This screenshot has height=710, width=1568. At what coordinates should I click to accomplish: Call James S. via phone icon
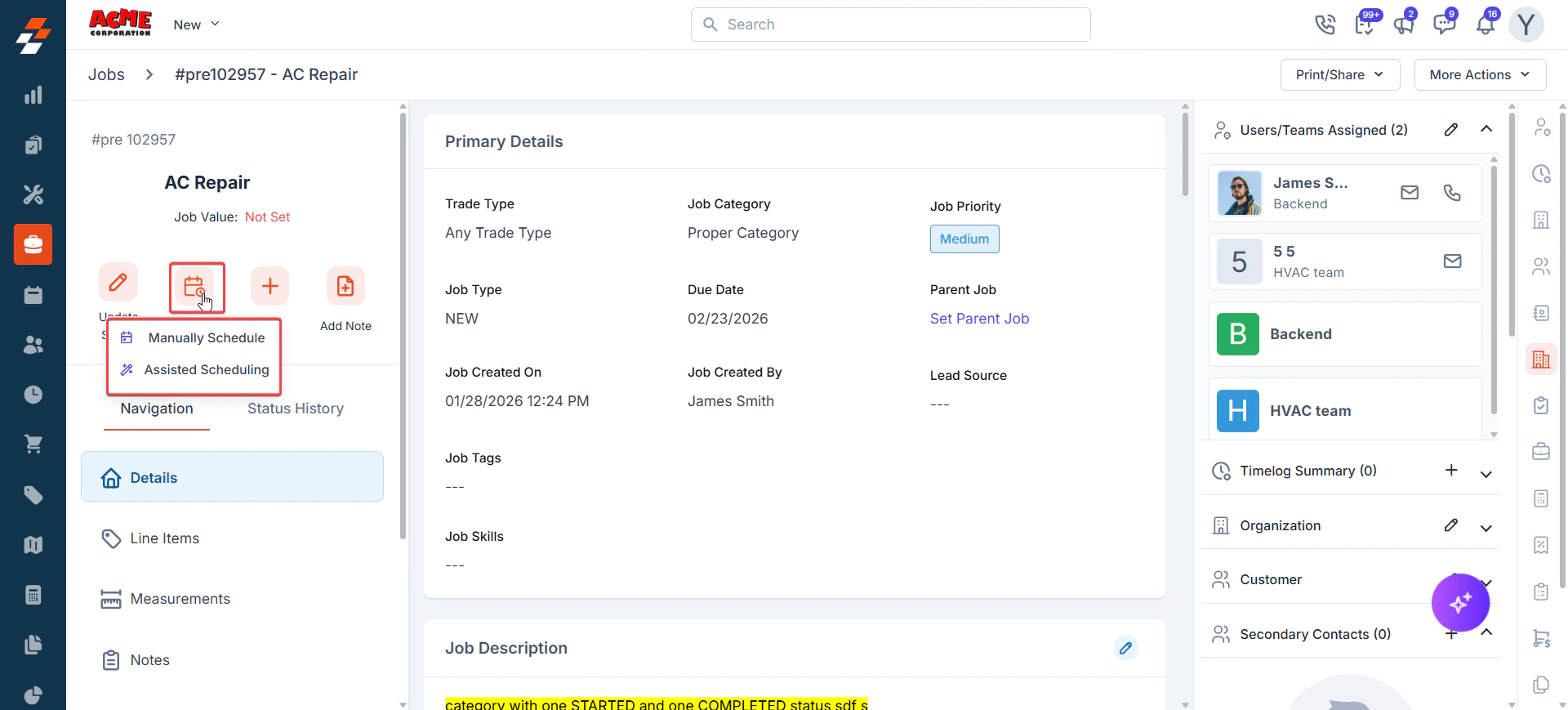[x=1452, y=193]
